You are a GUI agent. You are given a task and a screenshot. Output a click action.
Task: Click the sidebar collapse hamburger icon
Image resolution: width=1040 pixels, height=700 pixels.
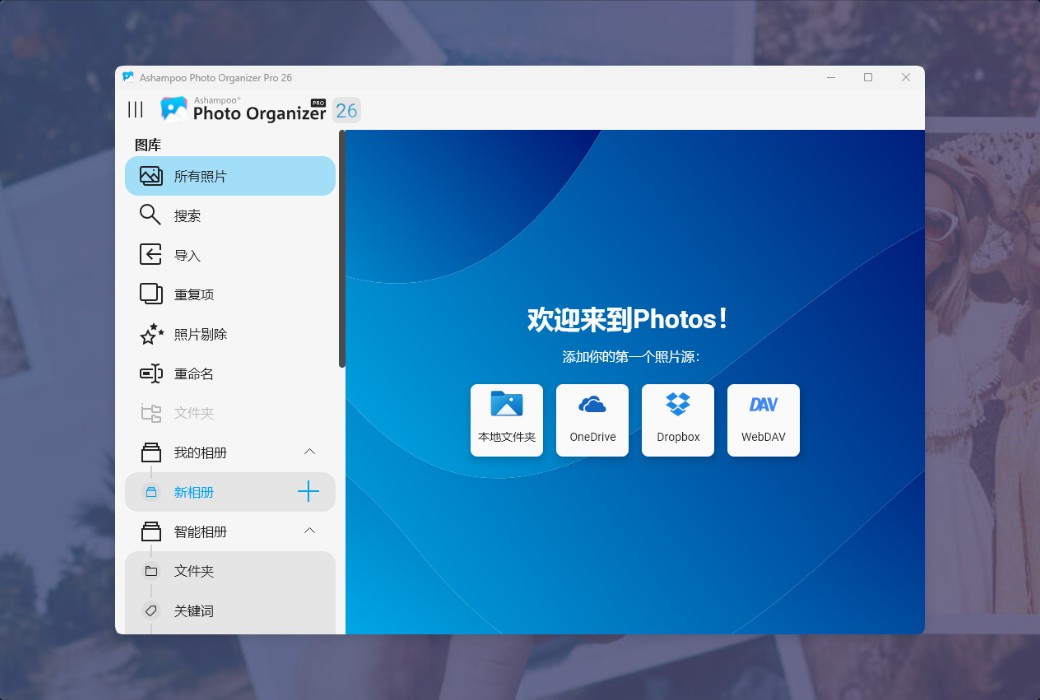pyautogui.click(x=136, y=110)
